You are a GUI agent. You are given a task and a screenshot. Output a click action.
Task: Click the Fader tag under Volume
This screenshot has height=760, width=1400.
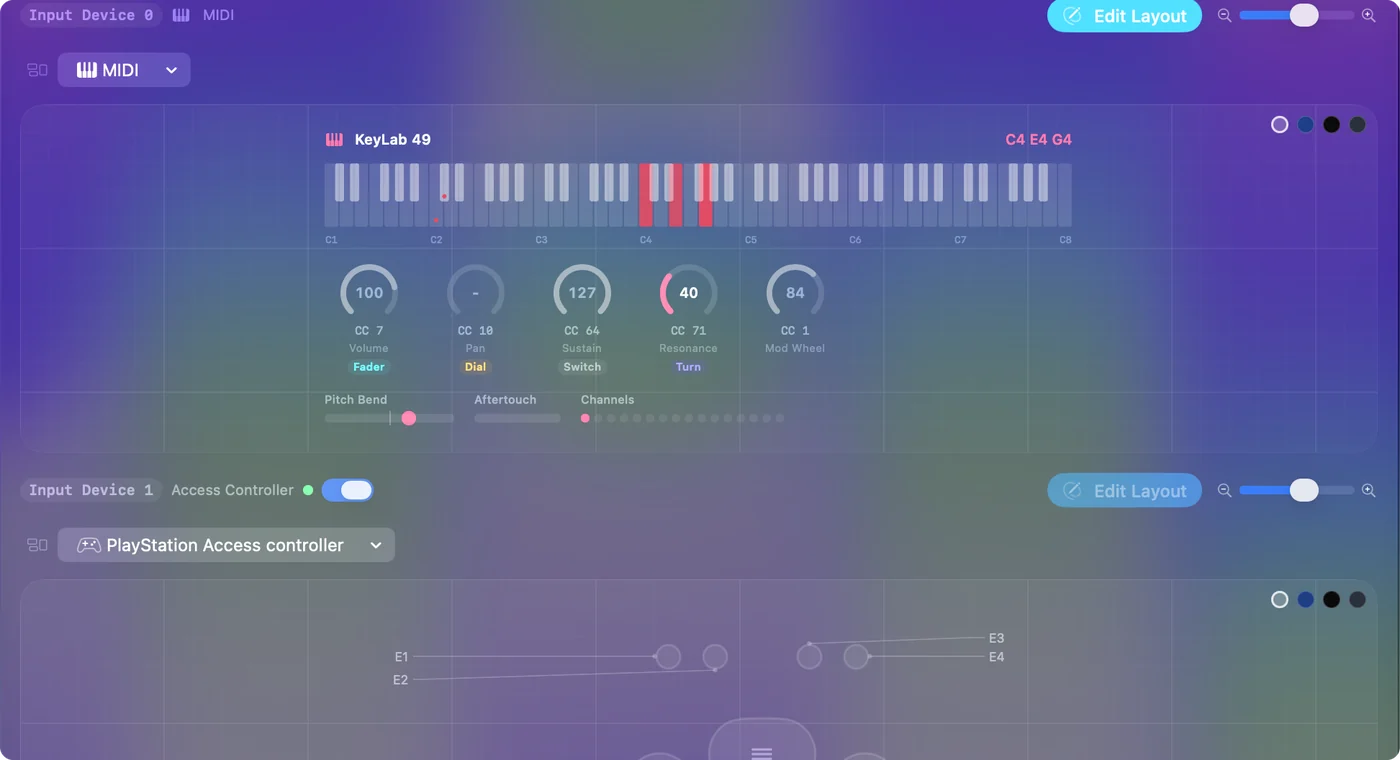tap(369, 367)
